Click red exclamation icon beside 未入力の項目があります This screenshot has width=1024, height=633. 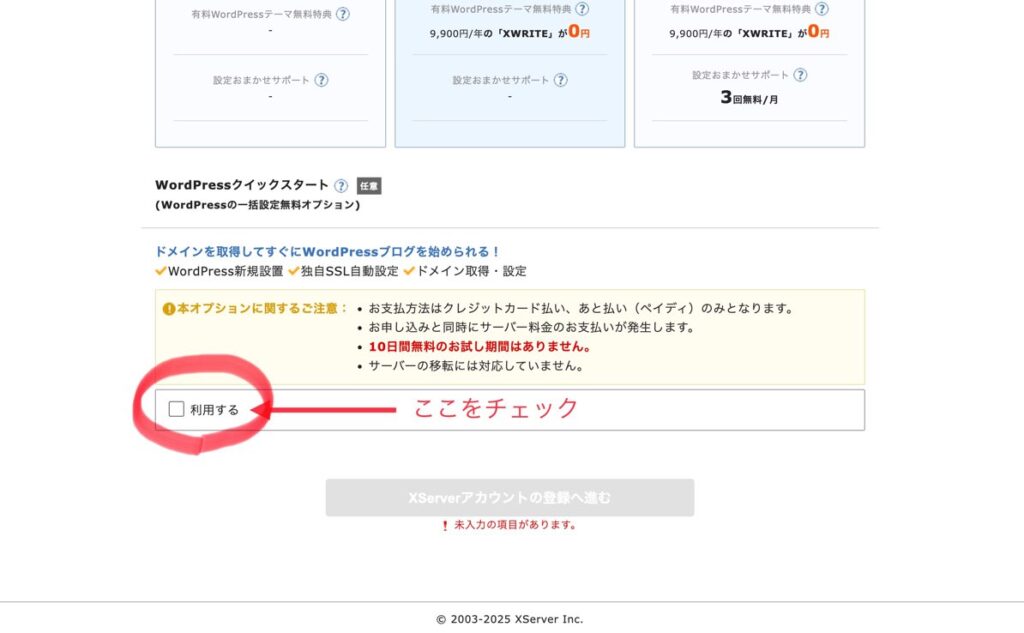coord(445,525)
